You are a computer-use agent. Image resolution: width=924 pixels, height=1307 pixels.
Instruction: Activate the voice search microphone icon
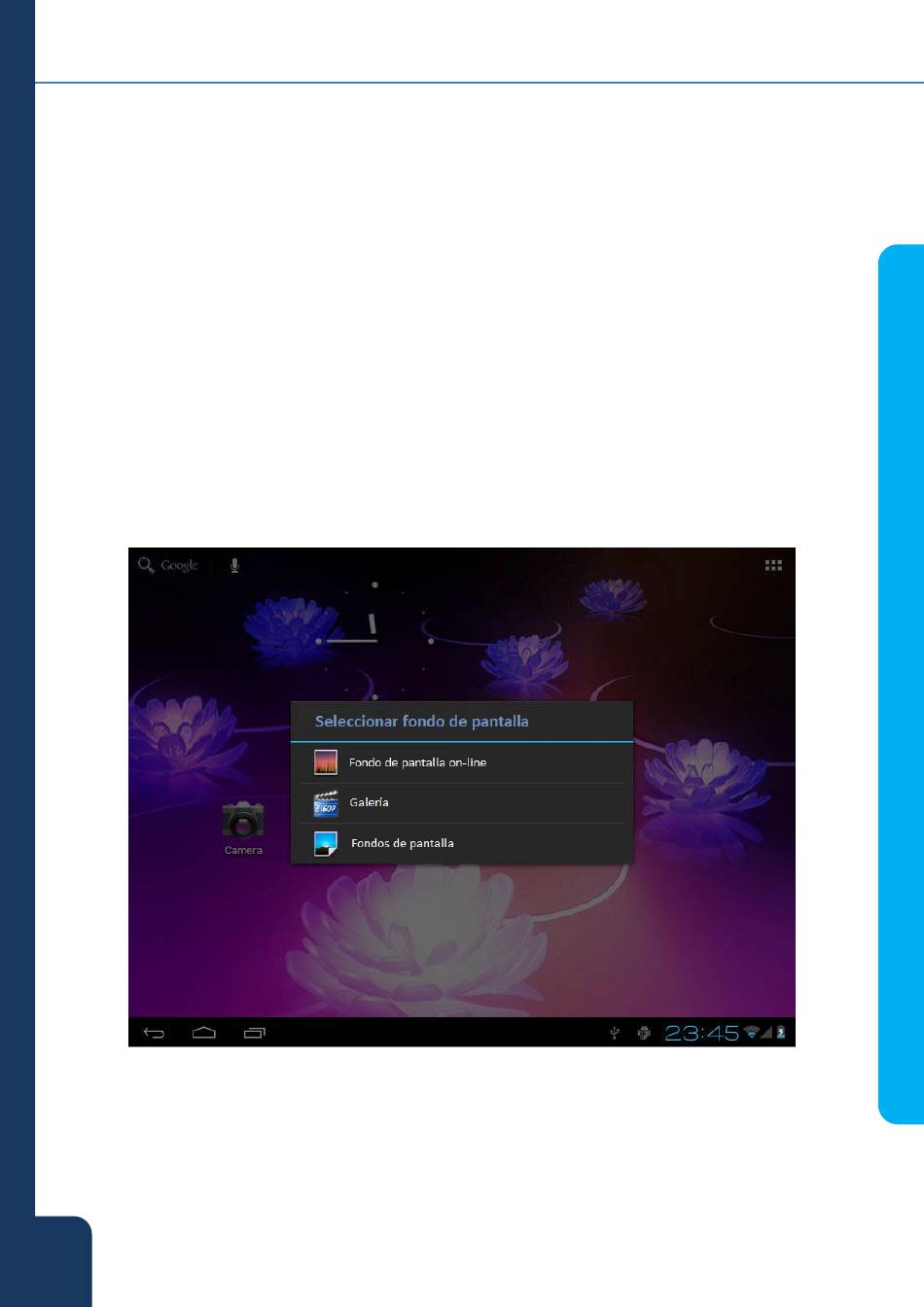click(x=234, y=565)
